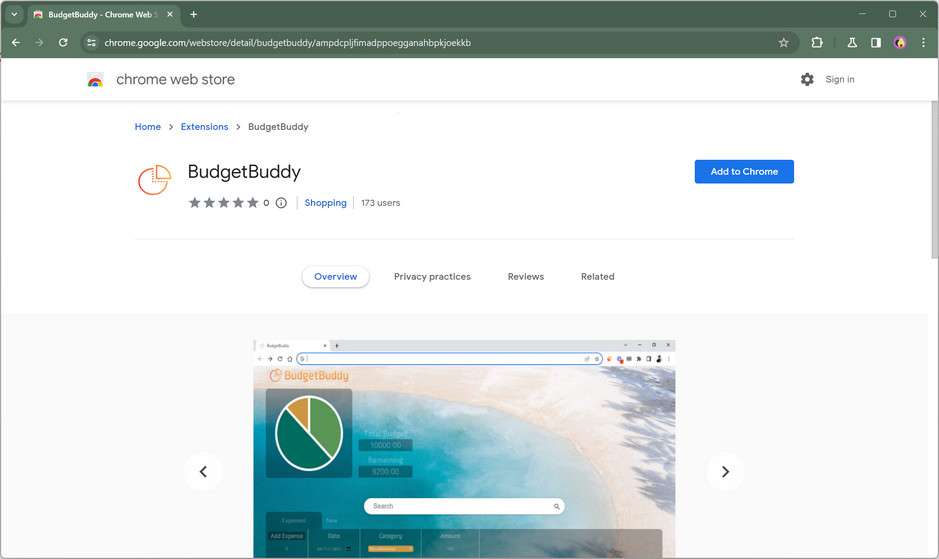Image resolution: width=939 pixels, height=559 pixels.
Task: Click the browser forward arrow
Action: (40, 43)
